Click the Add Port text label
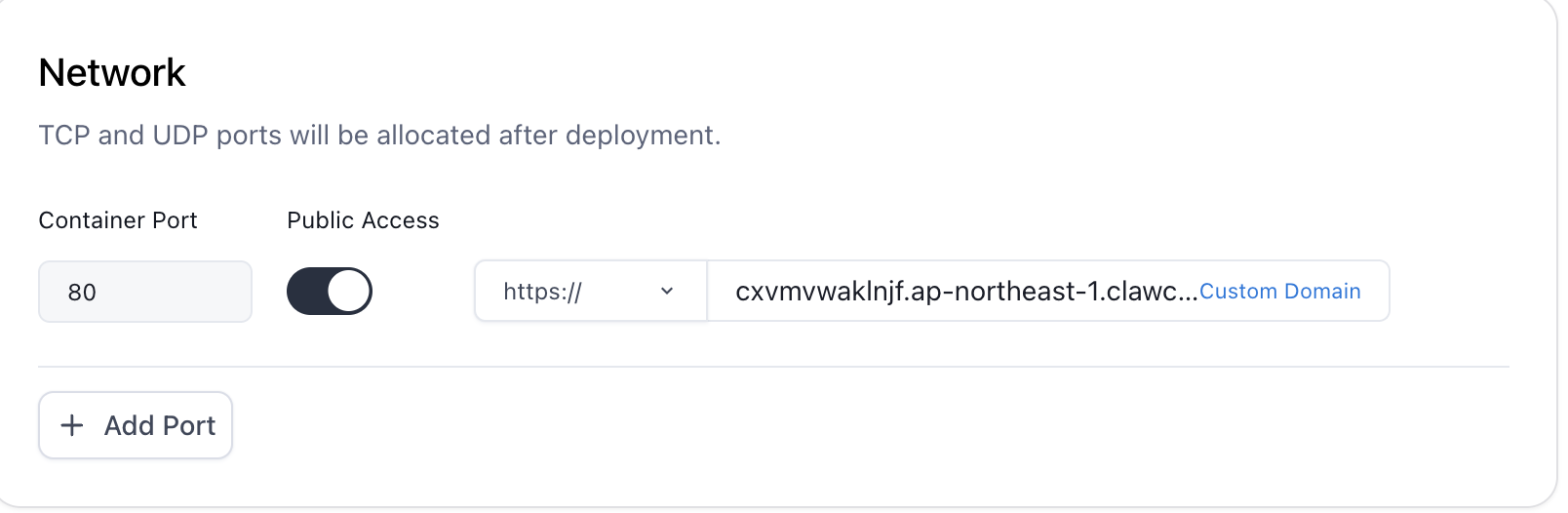 click(x=160, y=425)
